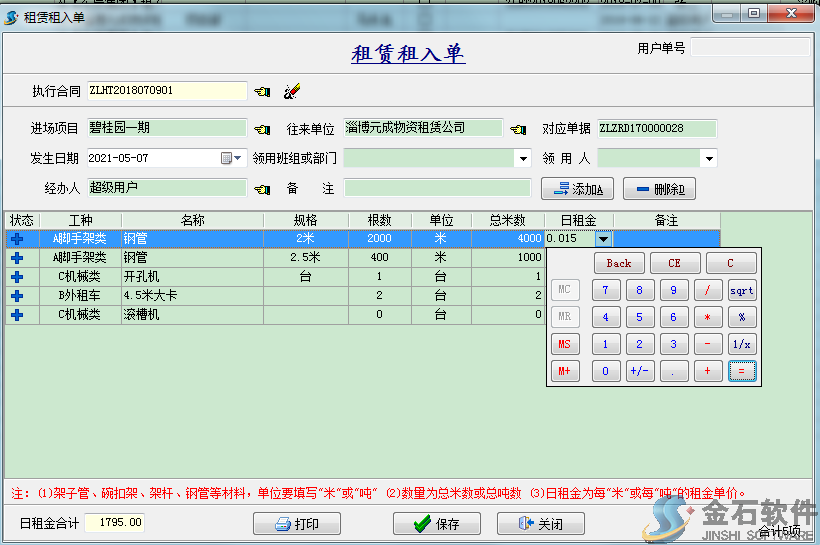
Task: Click the 备注 input field
Action: tap(437, 188)
